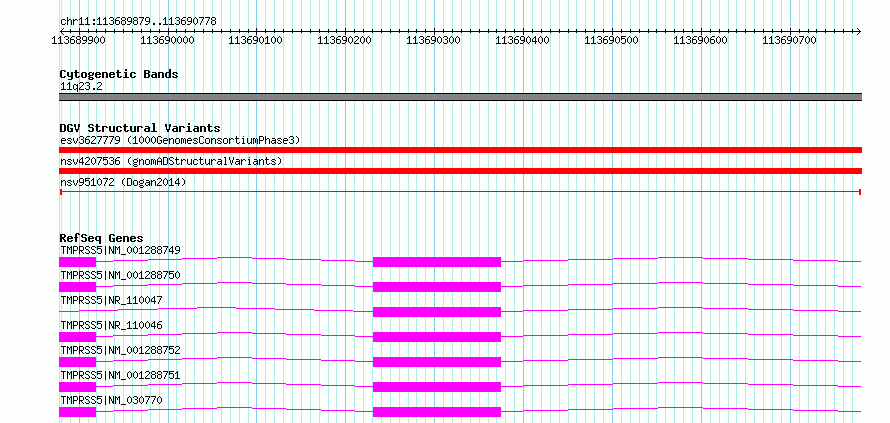Open transcript TMPRSS5|NR_110046 label

tap(111, 325)
